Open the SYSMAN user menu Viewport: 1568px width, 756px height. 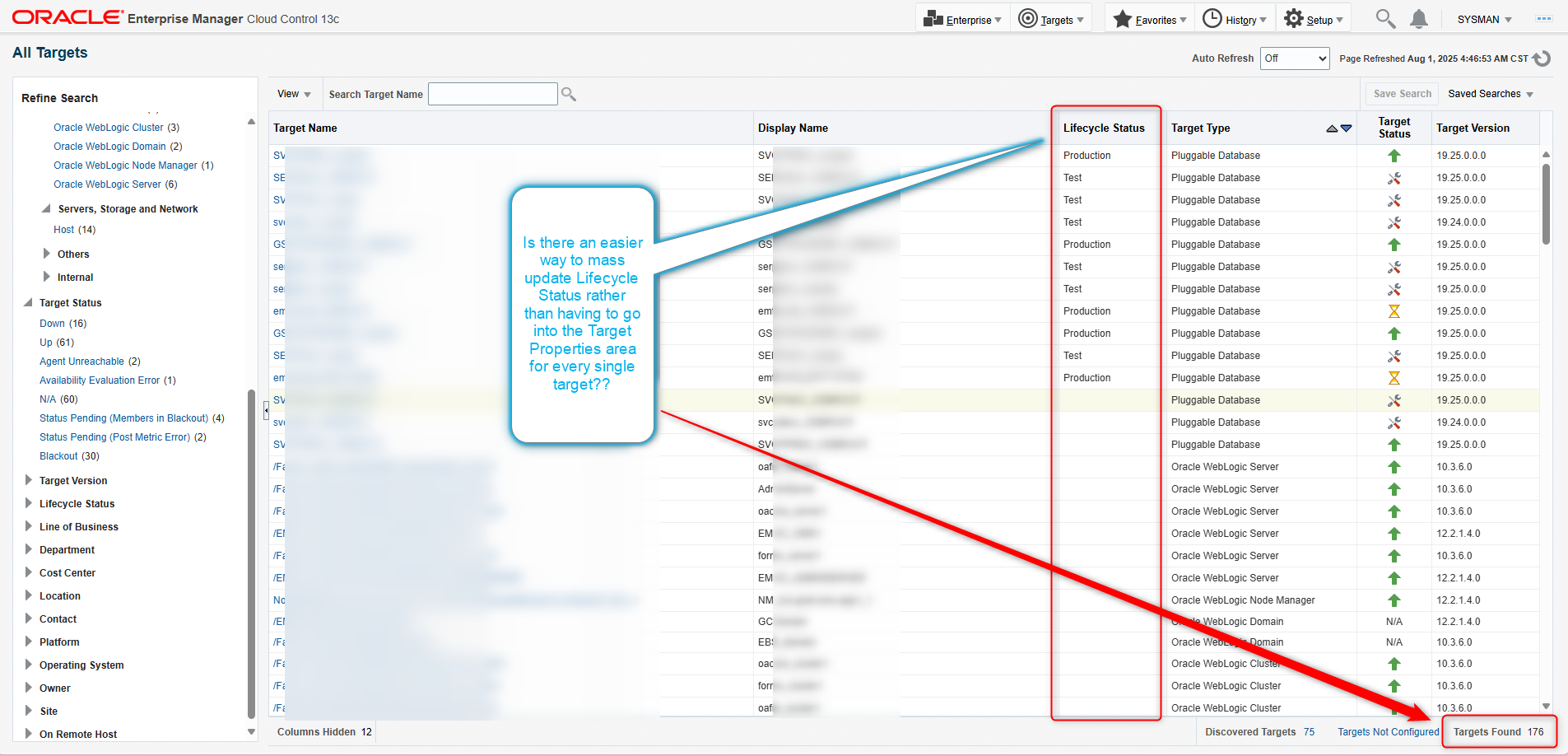pos(1484,19)
